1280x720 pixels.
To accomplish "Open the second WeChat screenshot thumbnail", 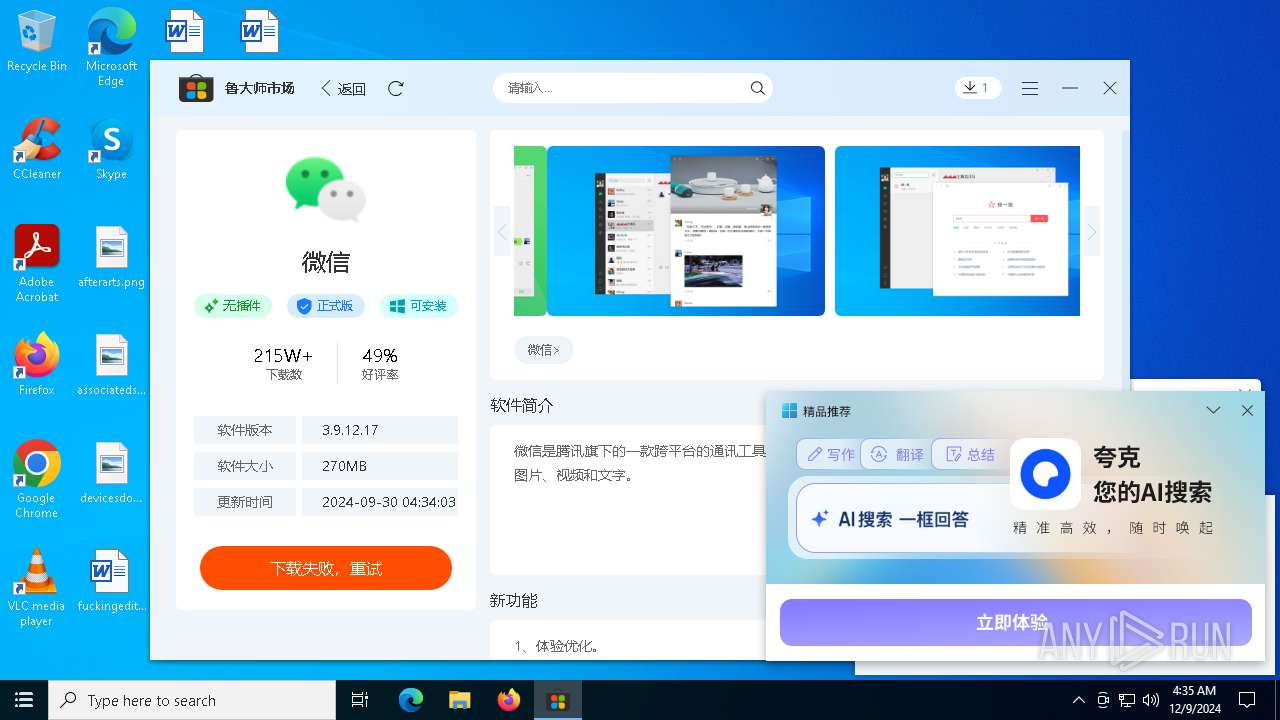I will pos(957,231).
